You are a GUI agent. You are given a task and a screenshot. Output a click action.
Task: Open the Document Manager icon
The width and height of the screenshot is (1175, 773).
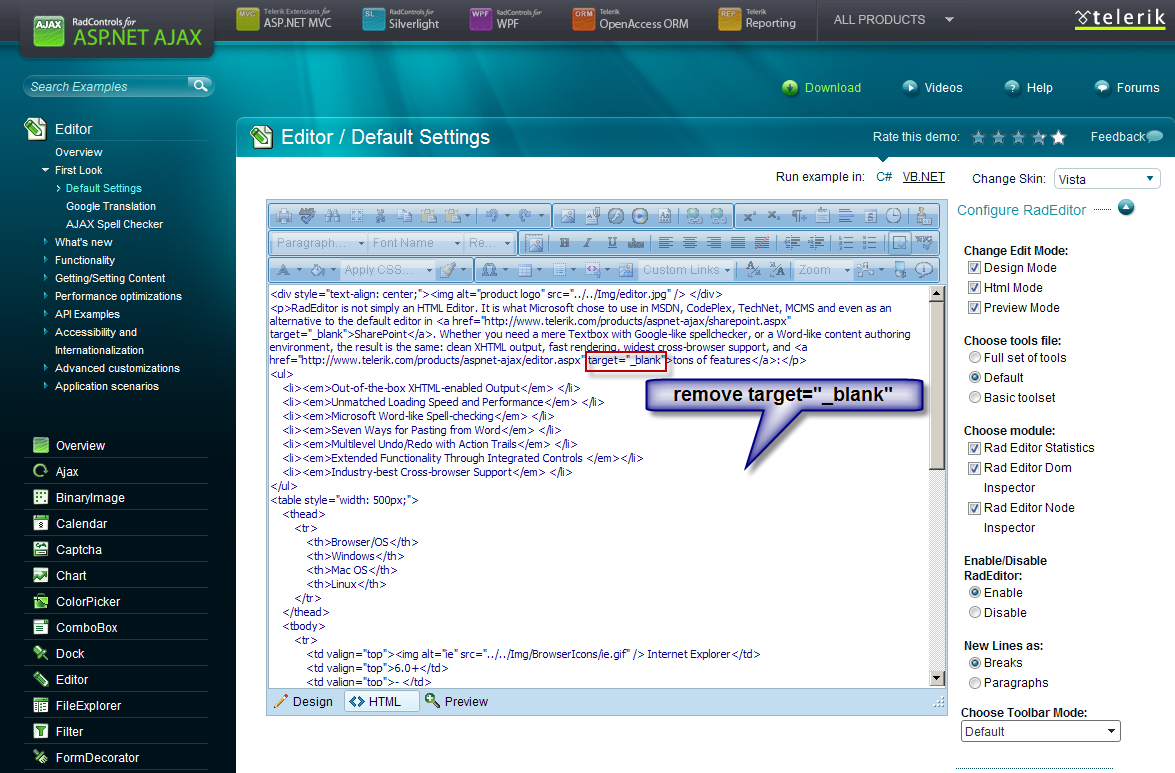[592, 216]
